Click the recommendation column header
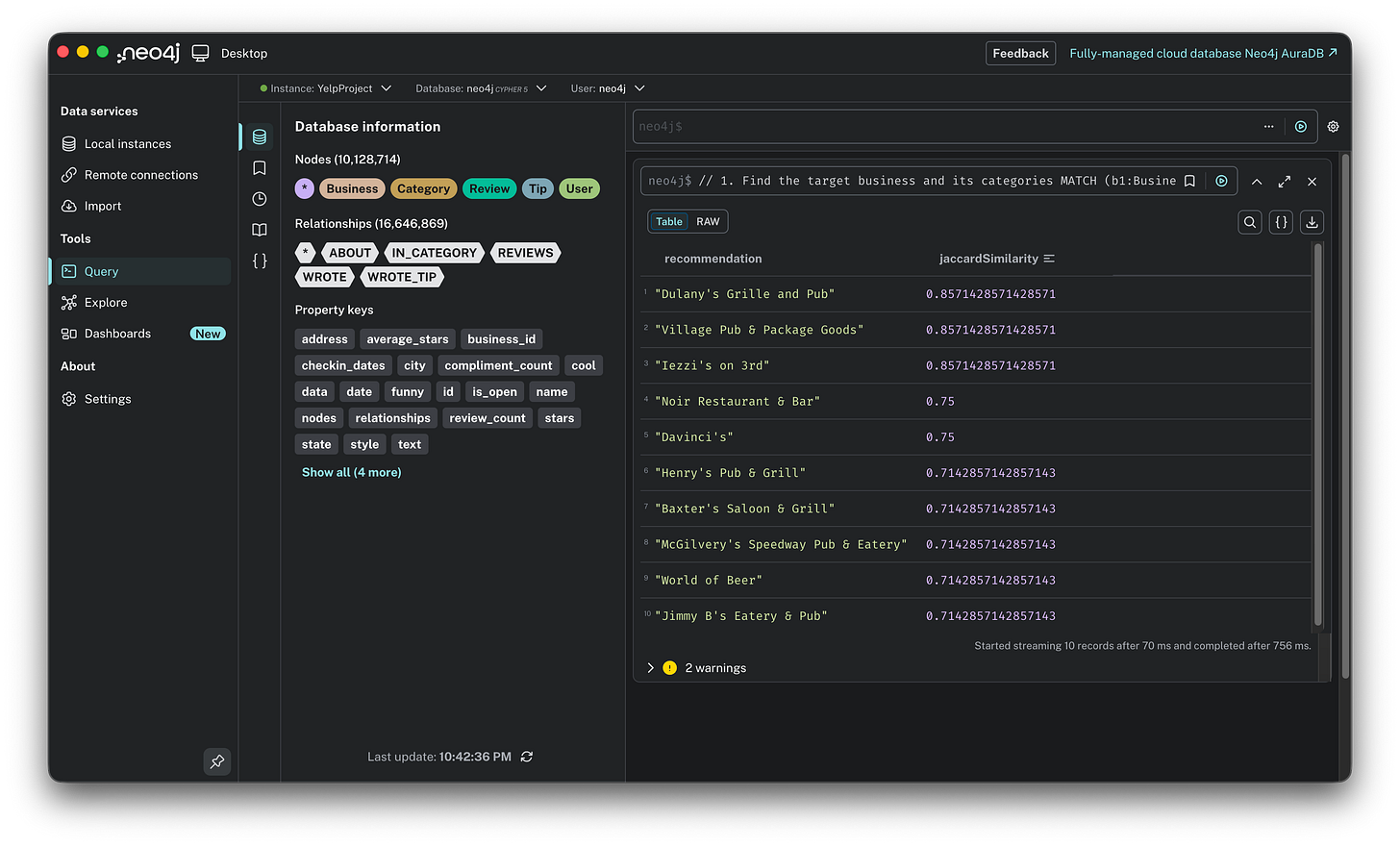This screenshot has width=1400, height=846. pyautogui.click(x=712, y=259)
